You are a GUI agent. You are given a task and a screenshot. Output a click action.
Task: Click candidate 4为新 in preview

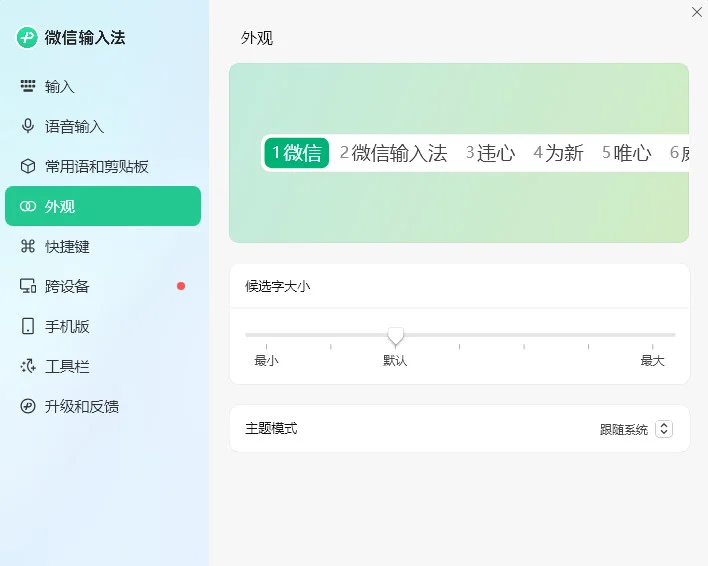coord(558,153)
